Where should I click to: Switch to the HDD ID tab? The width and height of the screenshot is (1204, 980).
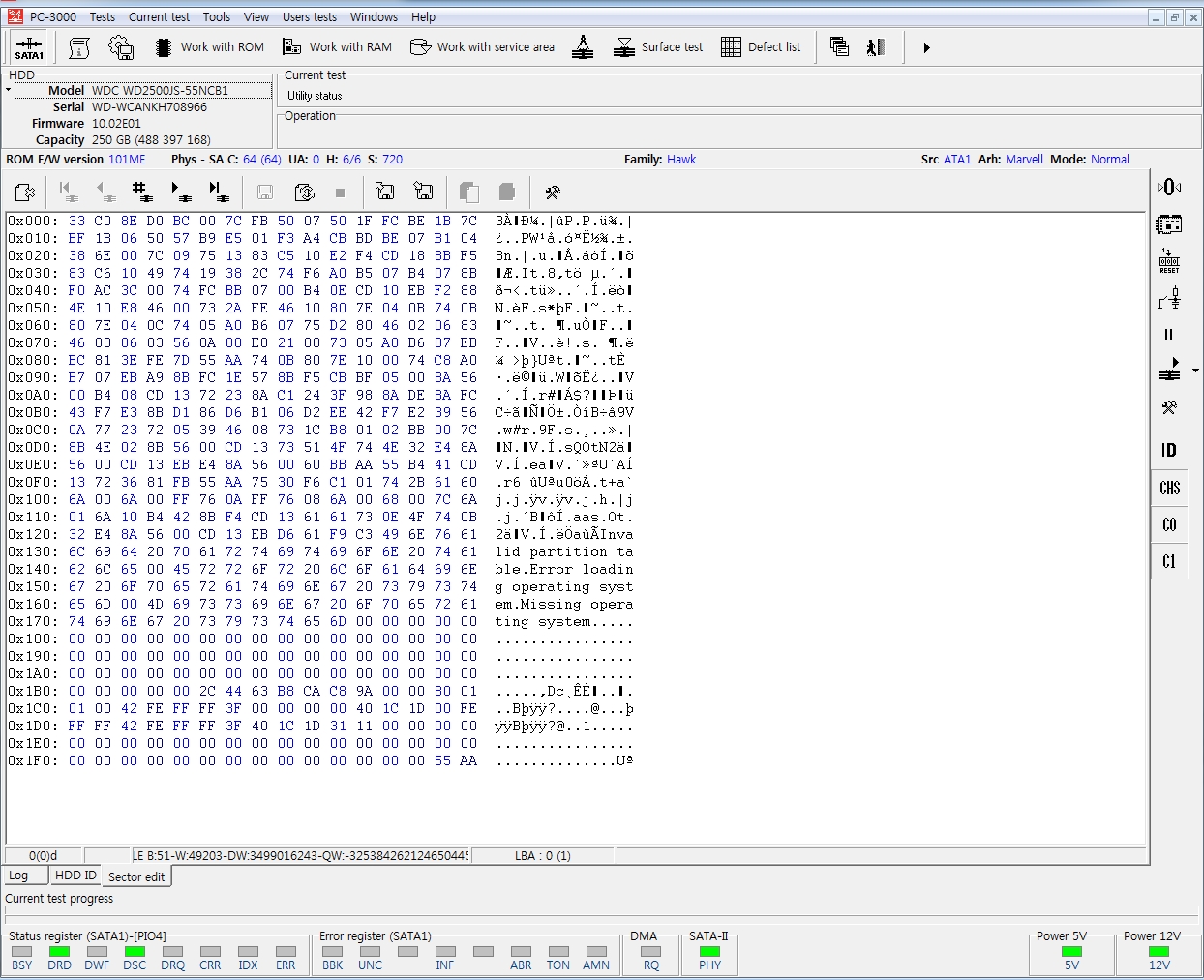pos(75,875)
